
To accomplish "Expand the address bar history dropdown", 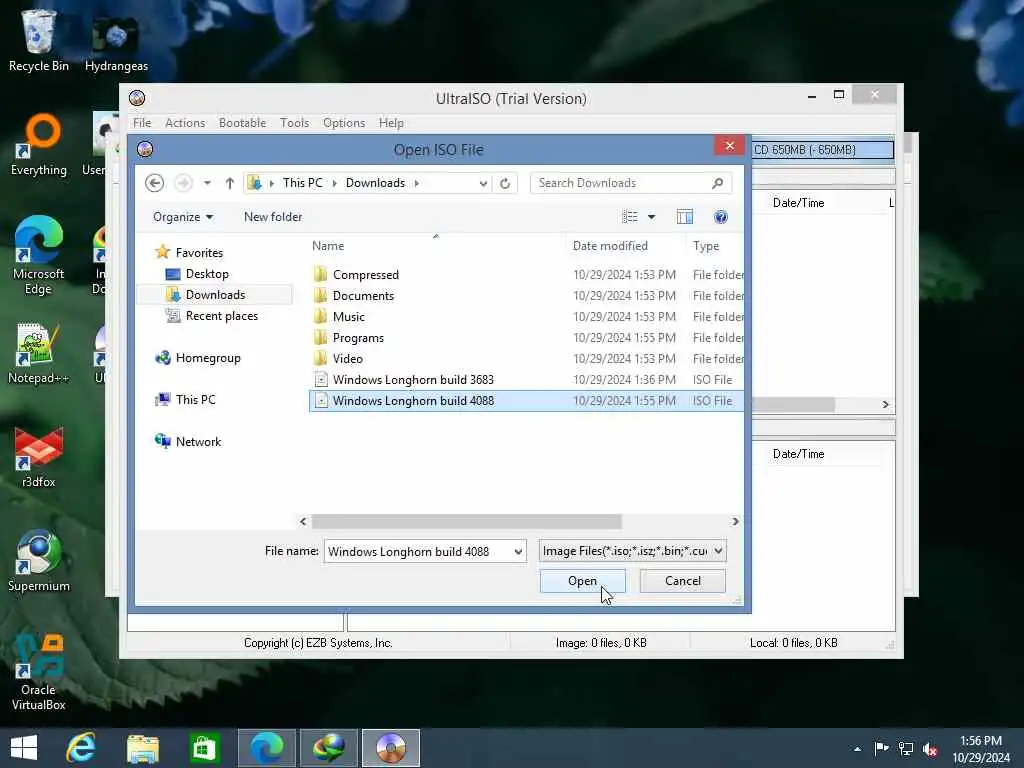I will pos(483,184).
